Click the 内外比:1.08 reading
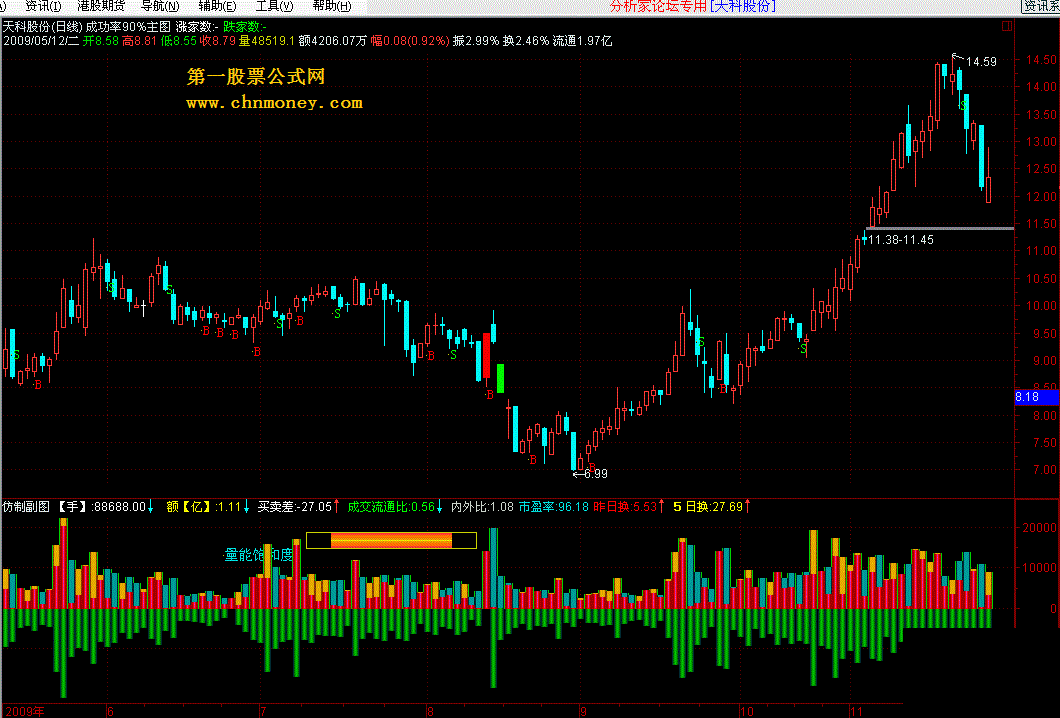 click(482, 506)
